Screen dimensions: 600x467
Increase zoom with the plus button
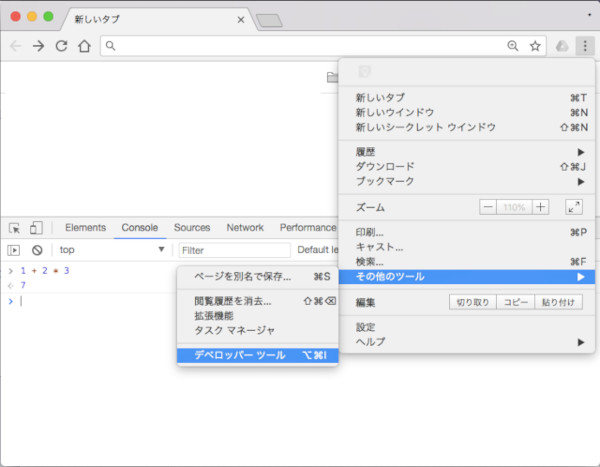540,207
